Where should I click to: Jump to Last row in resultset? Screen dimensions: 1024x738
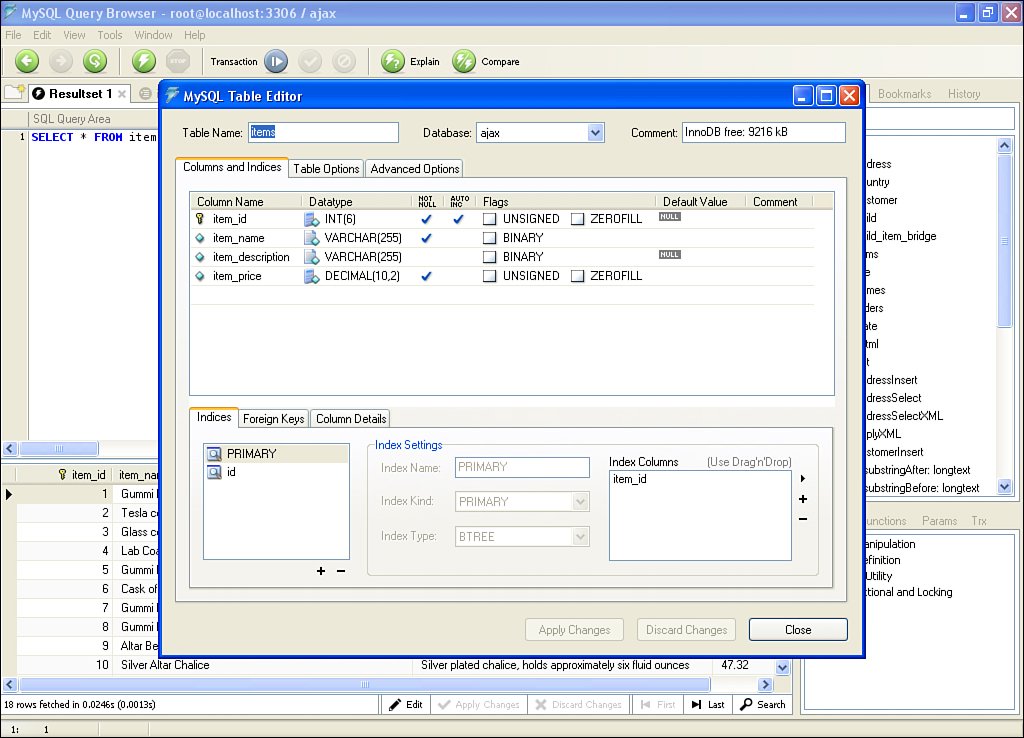pyautogui.click(x=708, y=705)
